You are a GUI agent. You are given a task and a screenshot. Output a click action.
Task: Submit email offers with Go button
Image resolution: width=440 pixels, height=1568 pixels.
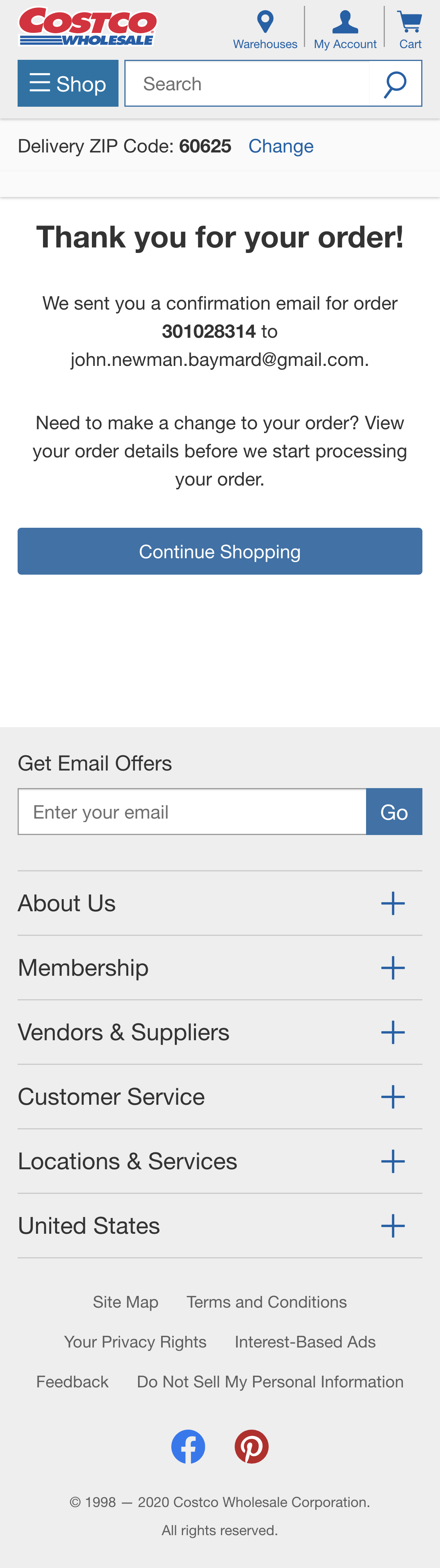pos(394,812)
